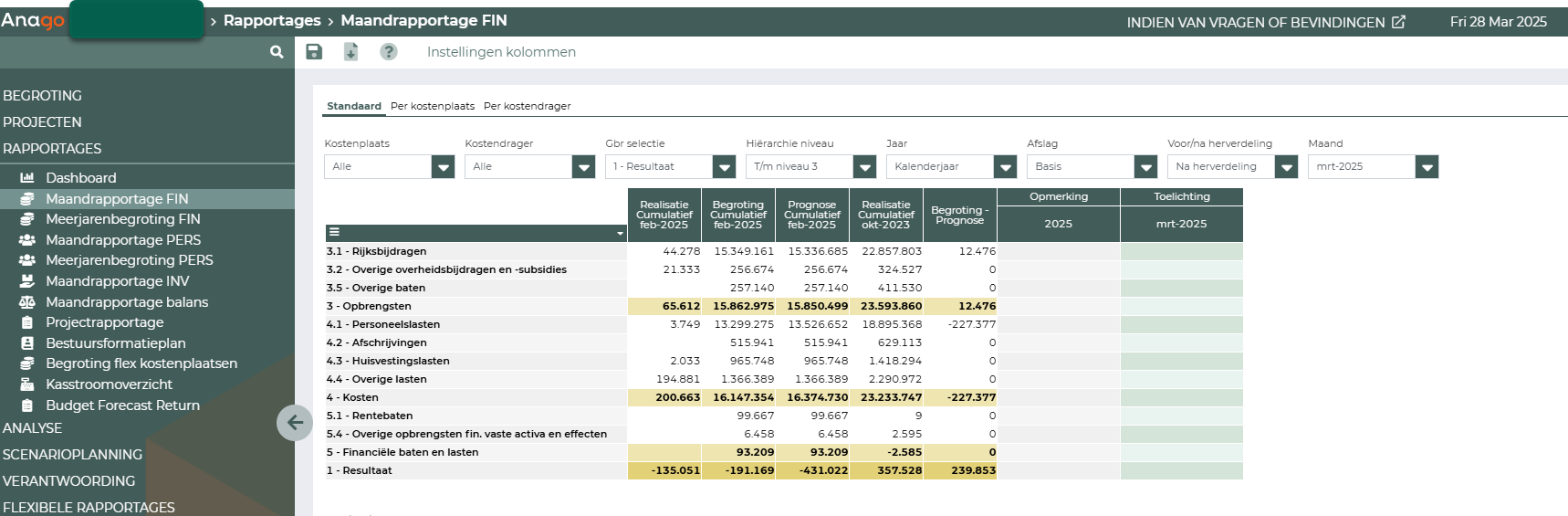The image size is (1568, 516).
Task: Open the help question mark icon
Action: [x=389, y=52]
